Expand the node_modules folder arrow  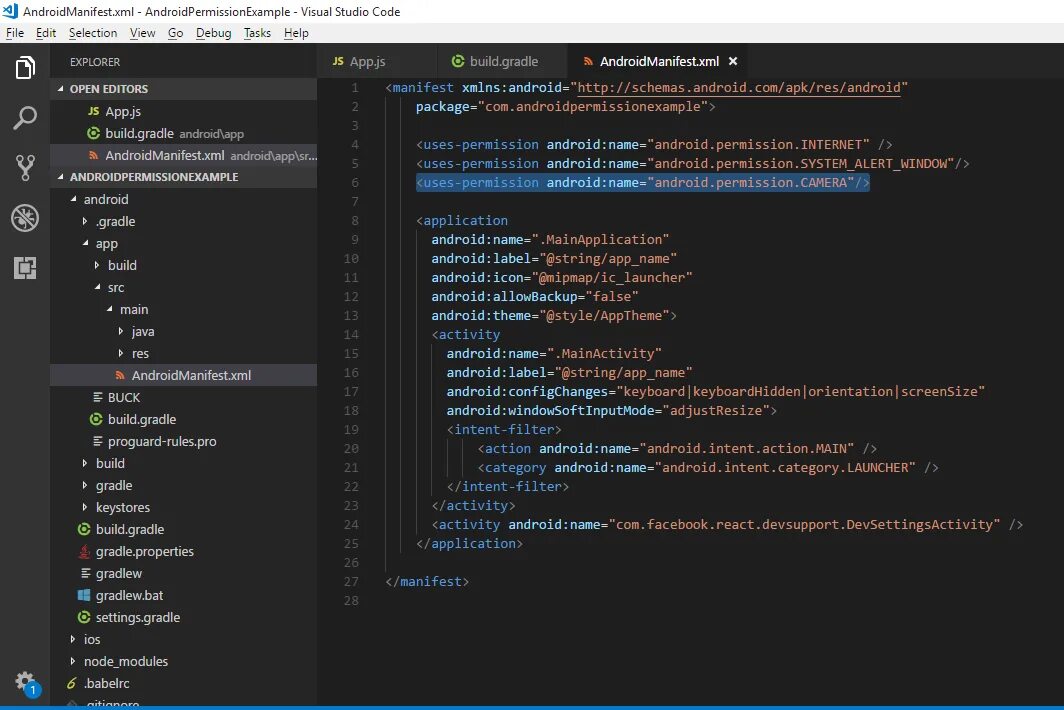pyautogui.click(x=73, y=661)
